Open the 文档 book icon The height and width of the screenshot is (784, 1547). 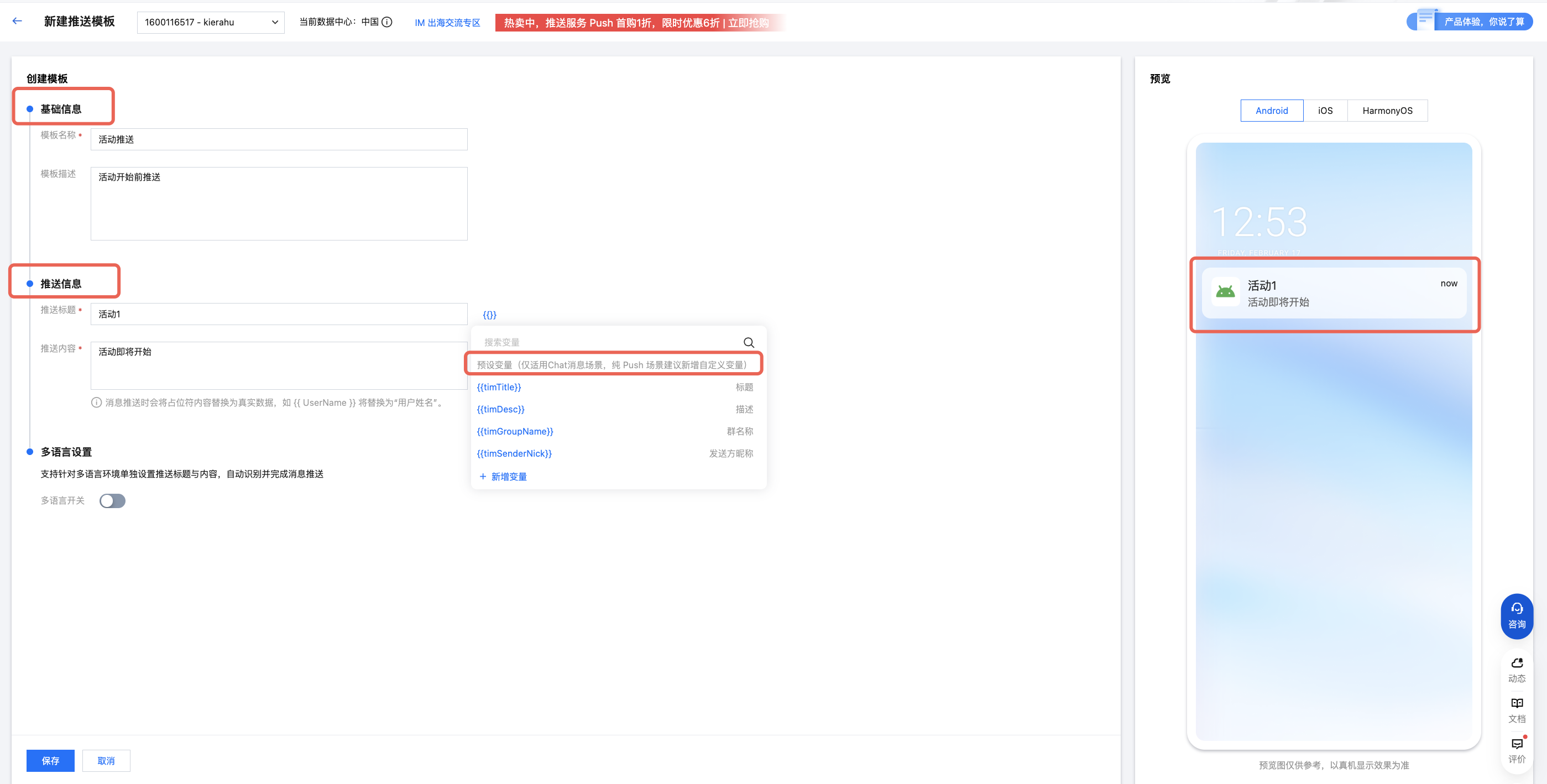click(1517, 709)
